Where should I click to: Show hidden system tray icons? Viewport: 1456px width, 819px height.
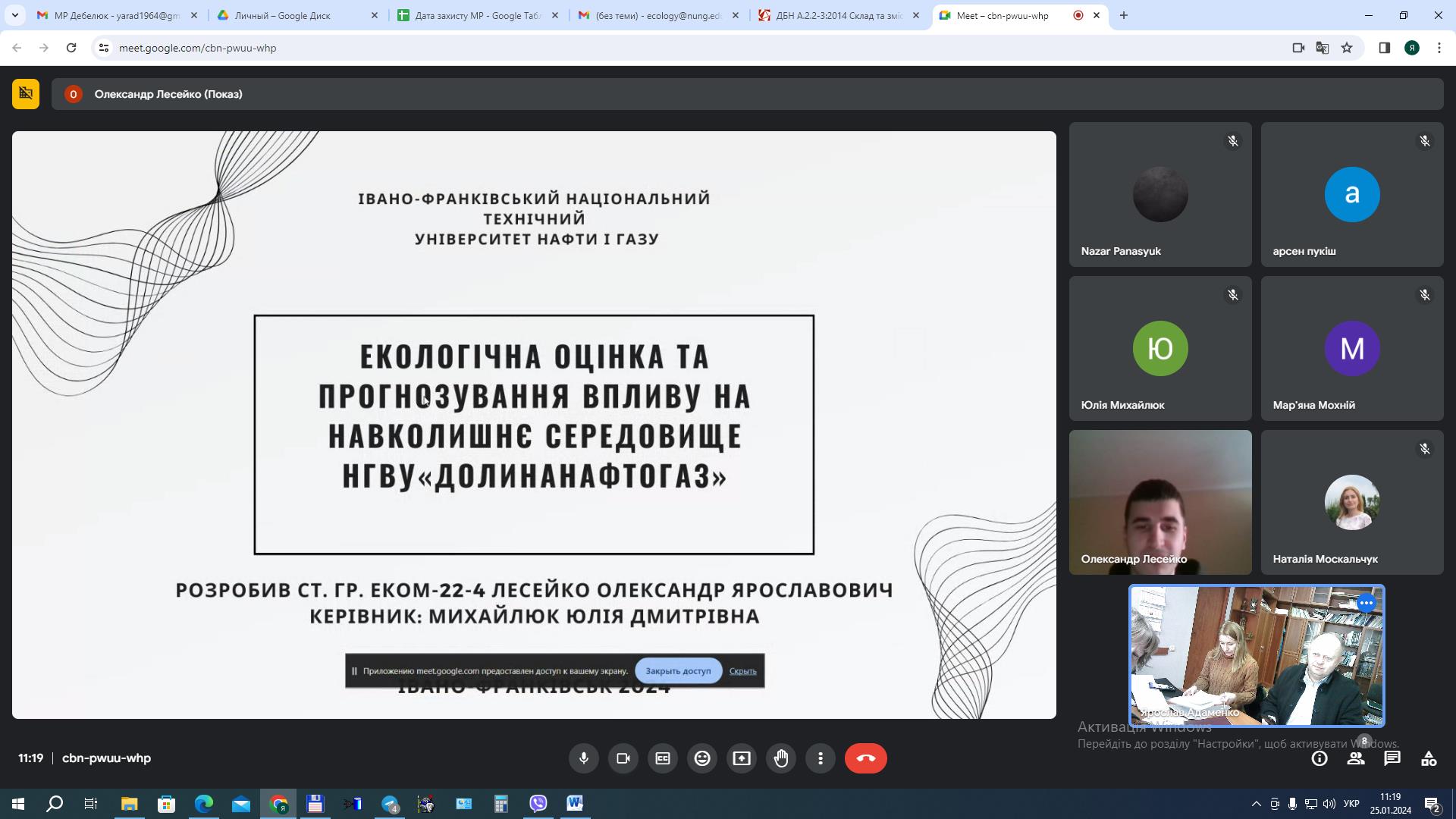tap(1256, 804)
